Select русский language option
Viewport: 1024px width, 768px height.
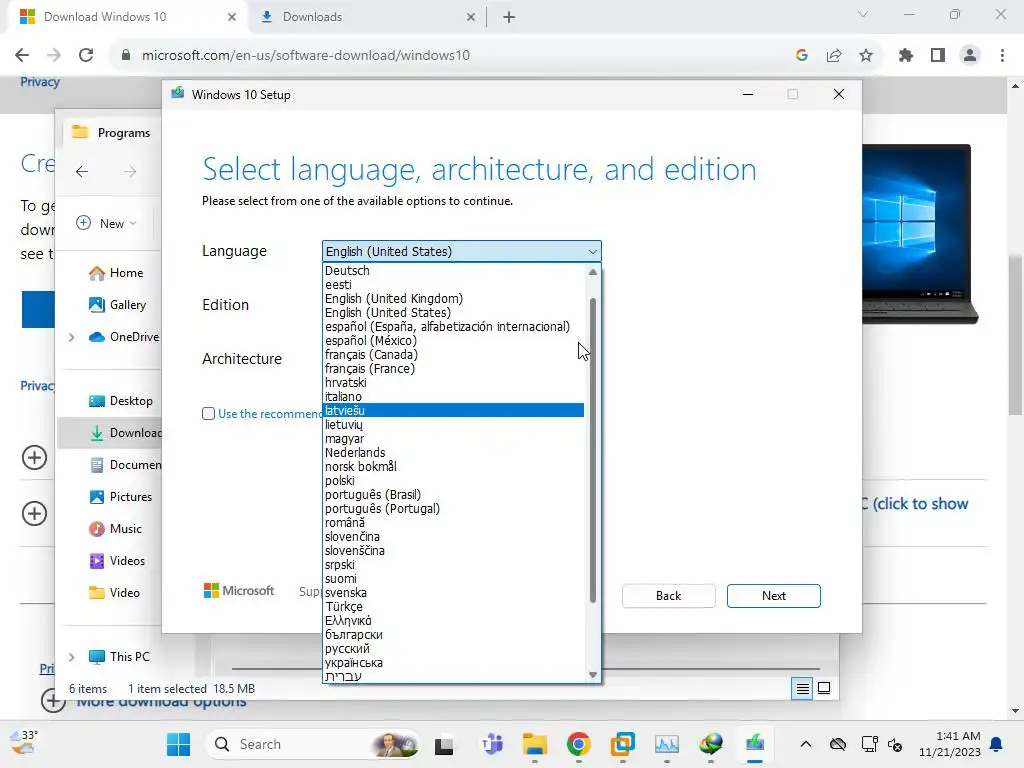(x=453, y=648)
